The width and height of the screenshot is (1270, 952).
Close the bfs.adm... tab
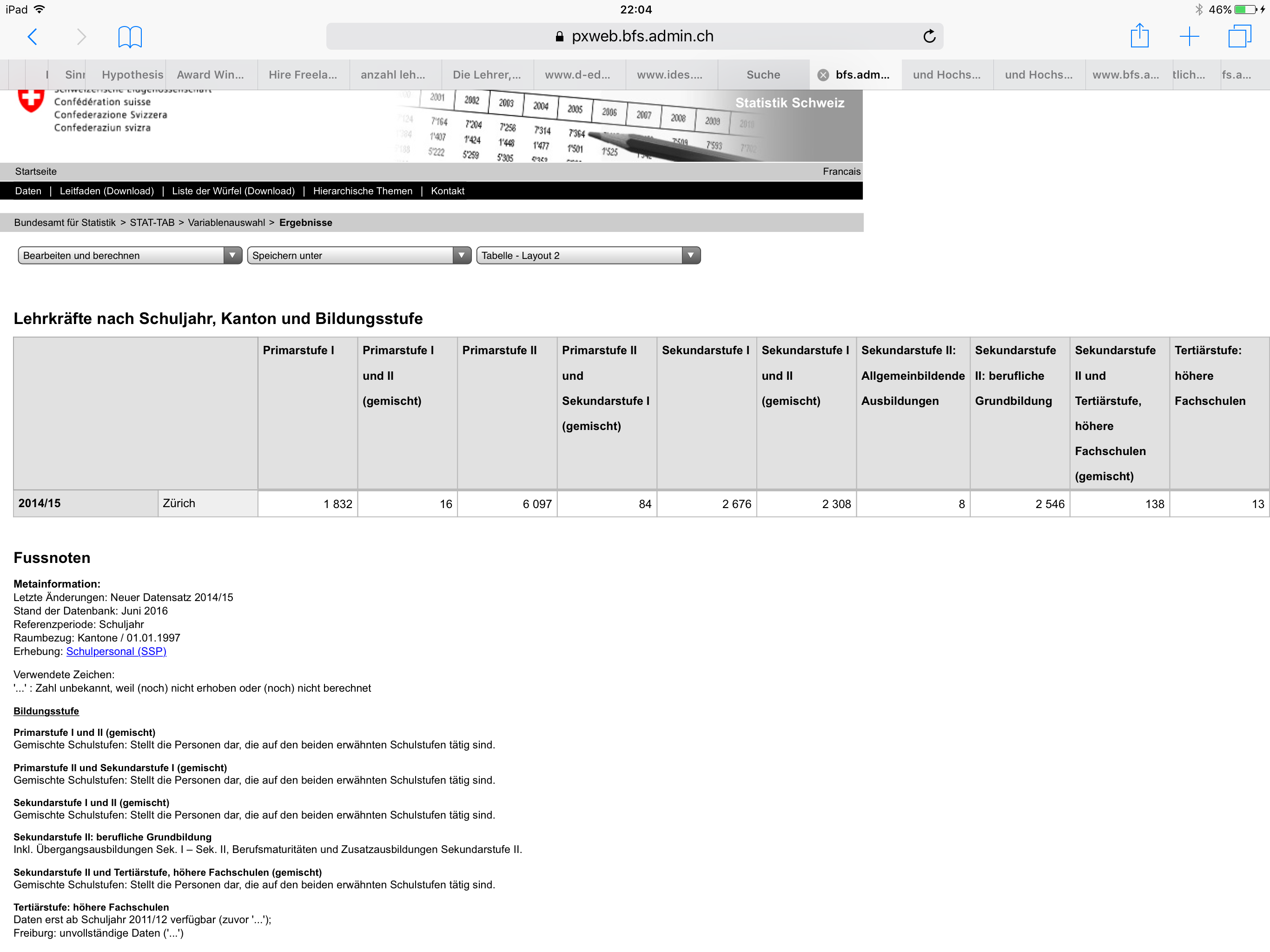[823, 75]
